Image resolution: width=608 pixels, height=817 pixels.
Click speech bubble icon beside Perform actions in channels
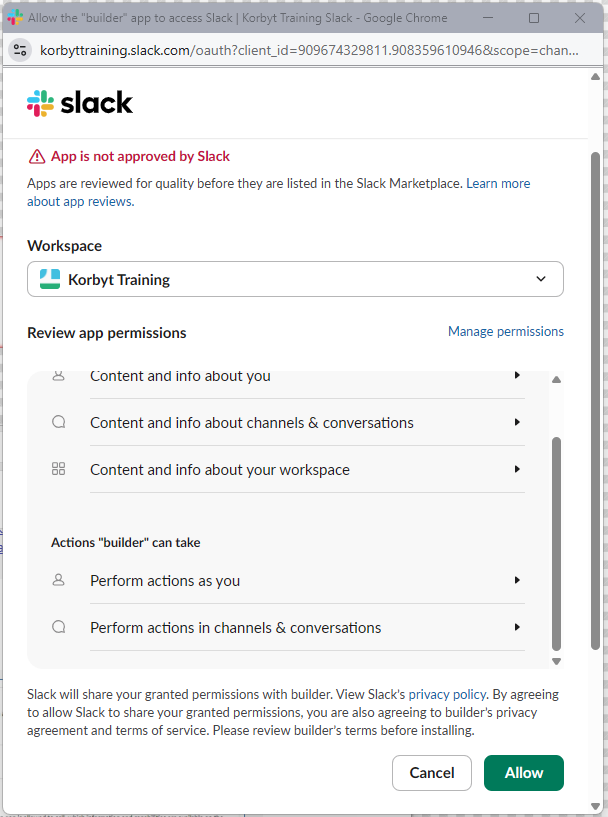coord(59,627)
